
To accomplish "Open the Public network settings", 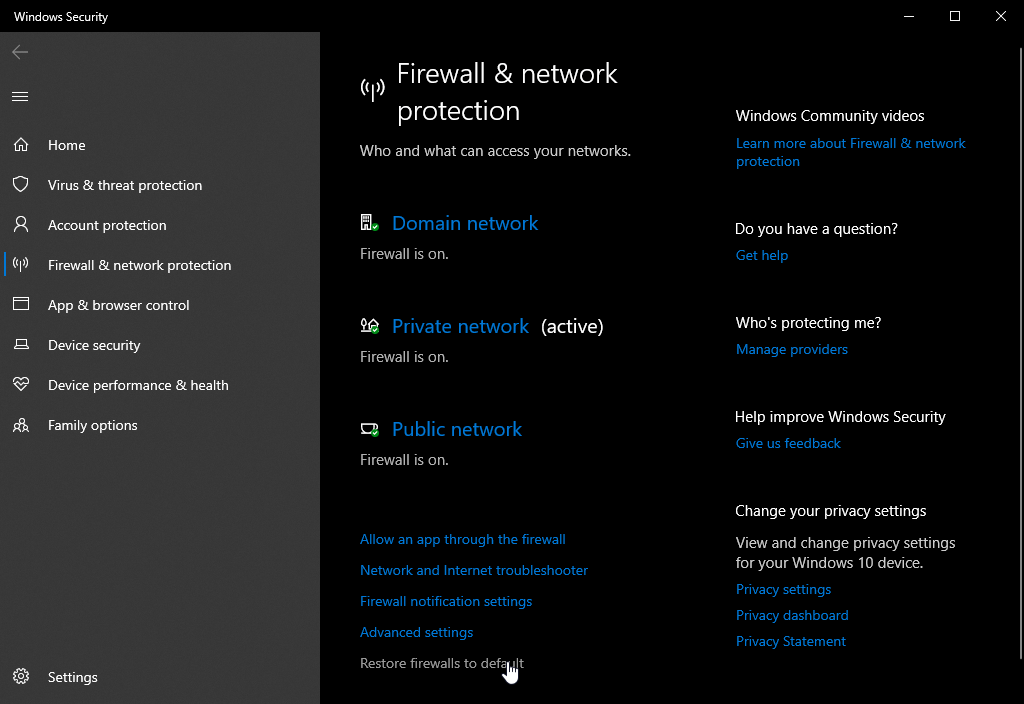I will (457, 430).
